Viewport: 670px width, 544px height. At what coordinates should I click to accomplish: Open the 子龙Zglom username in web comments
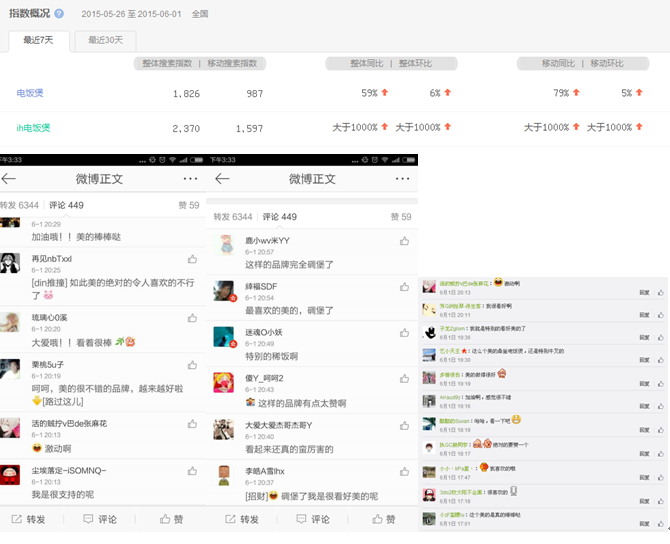(x=452, y=329)
